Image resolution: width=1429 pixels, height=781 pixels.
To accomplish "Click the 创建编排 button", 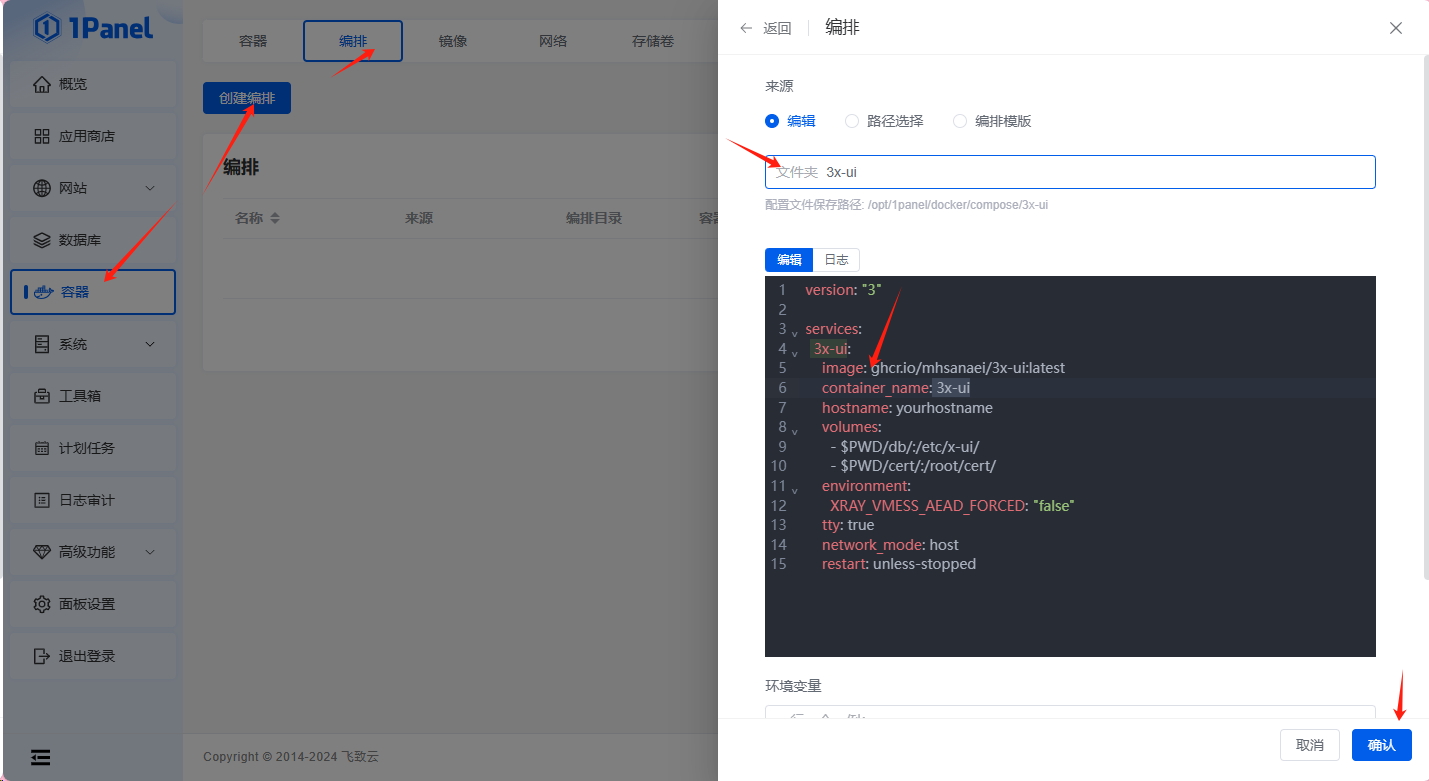I will pos(247,98).
